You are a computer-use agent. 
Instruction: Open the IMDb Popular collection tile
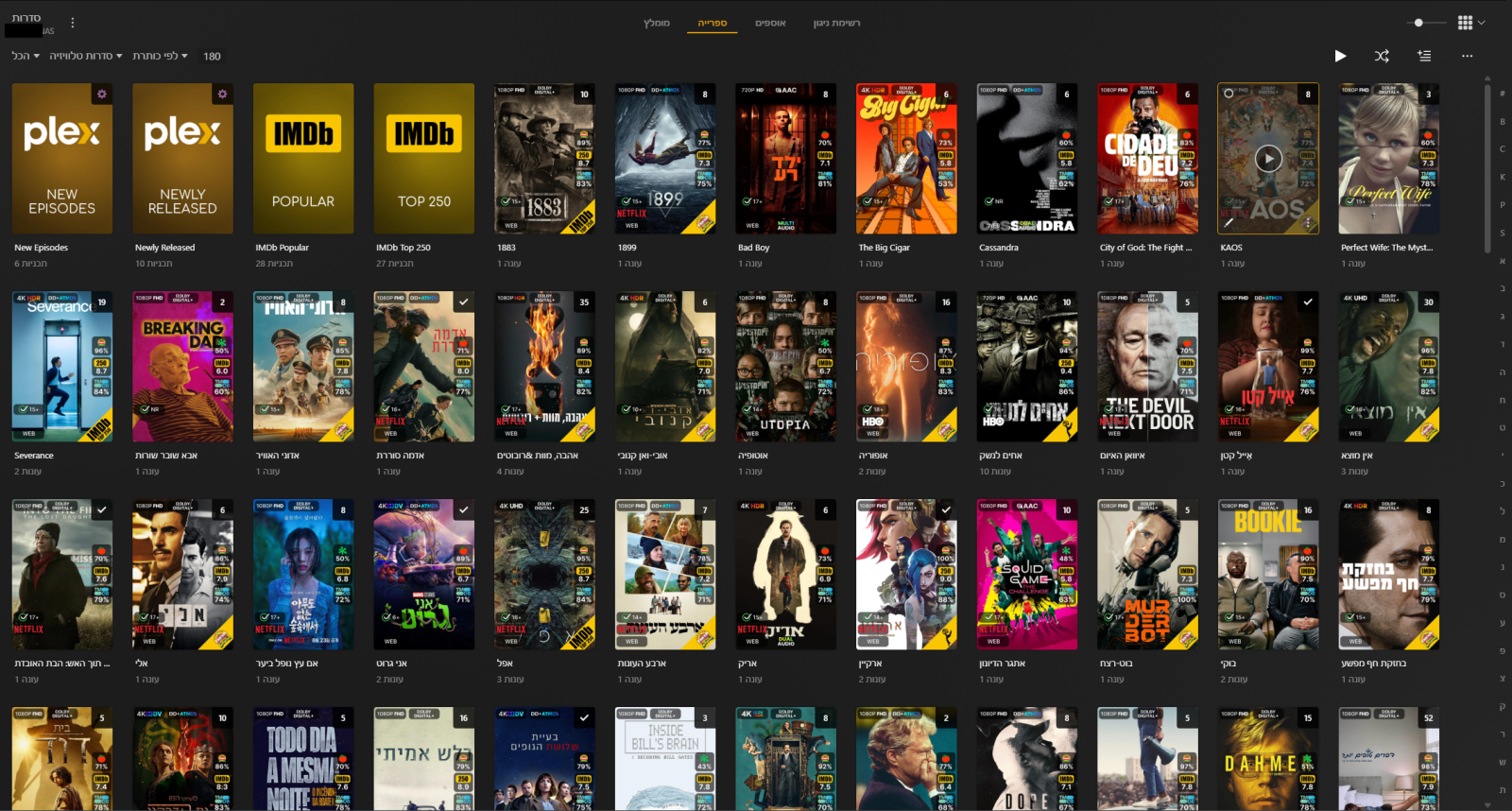[303, 158]
